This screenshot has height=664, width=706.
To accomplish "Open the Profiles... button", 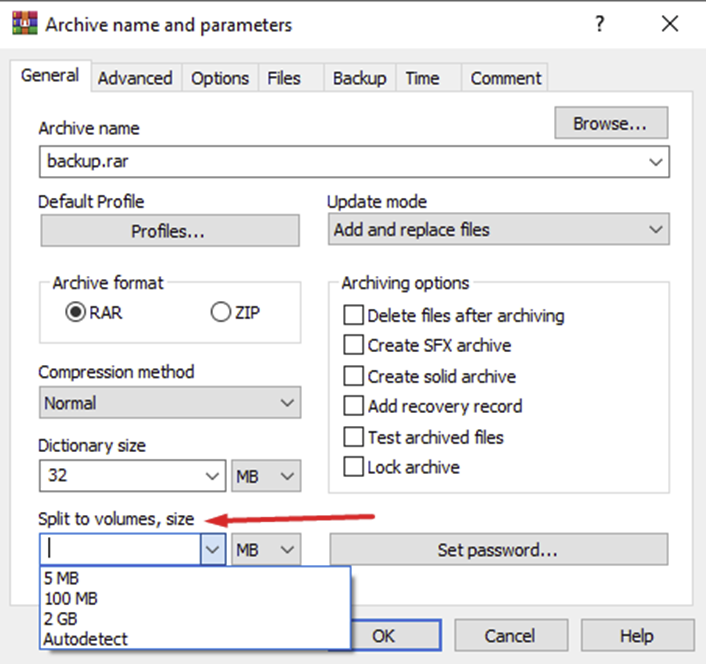I will (x=169, y=231).
